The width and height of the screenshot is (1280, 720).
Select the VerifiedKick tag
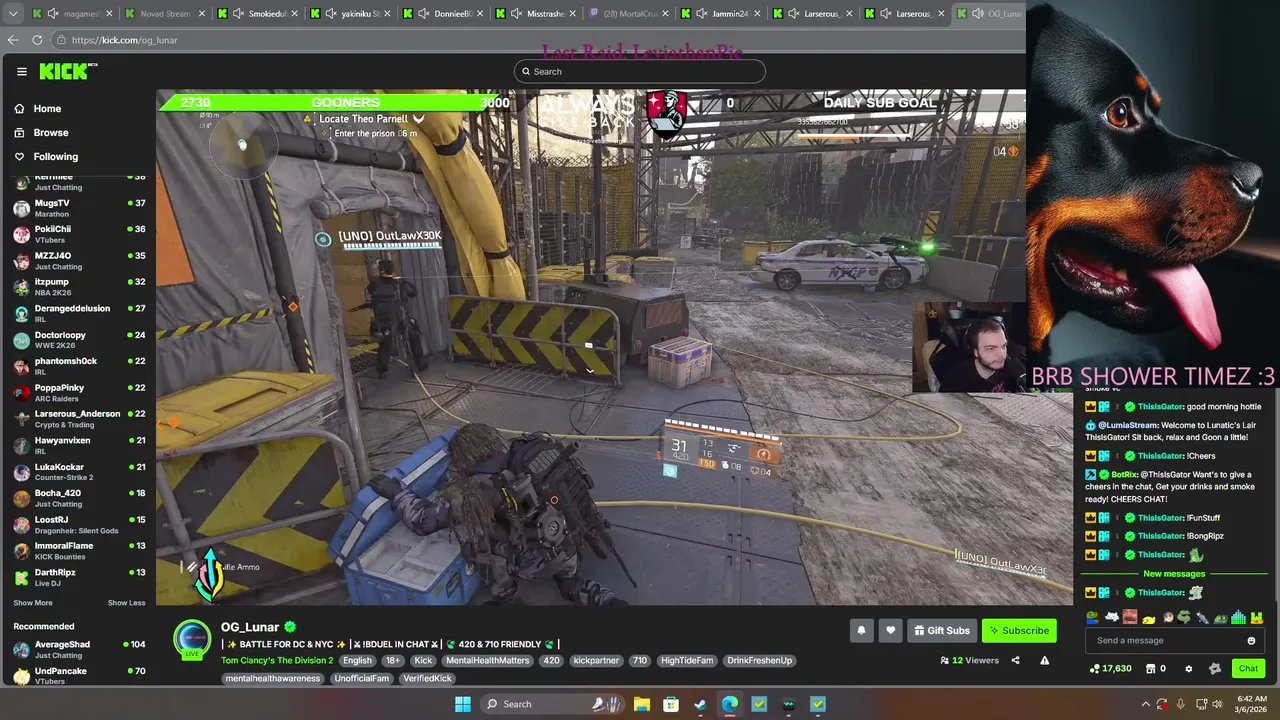point(427,678)
